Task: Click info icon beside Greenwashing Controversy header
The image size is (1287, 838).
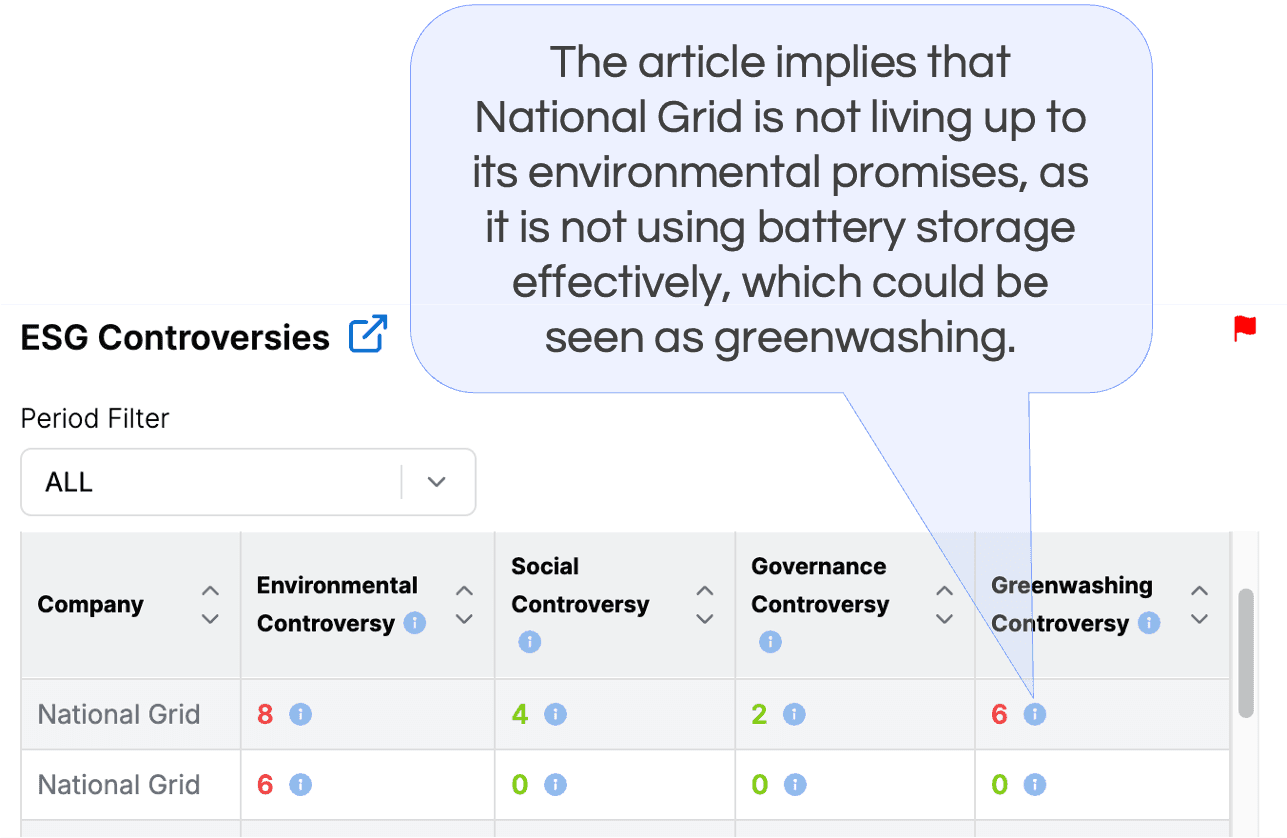Action: tap(1150, 623)
